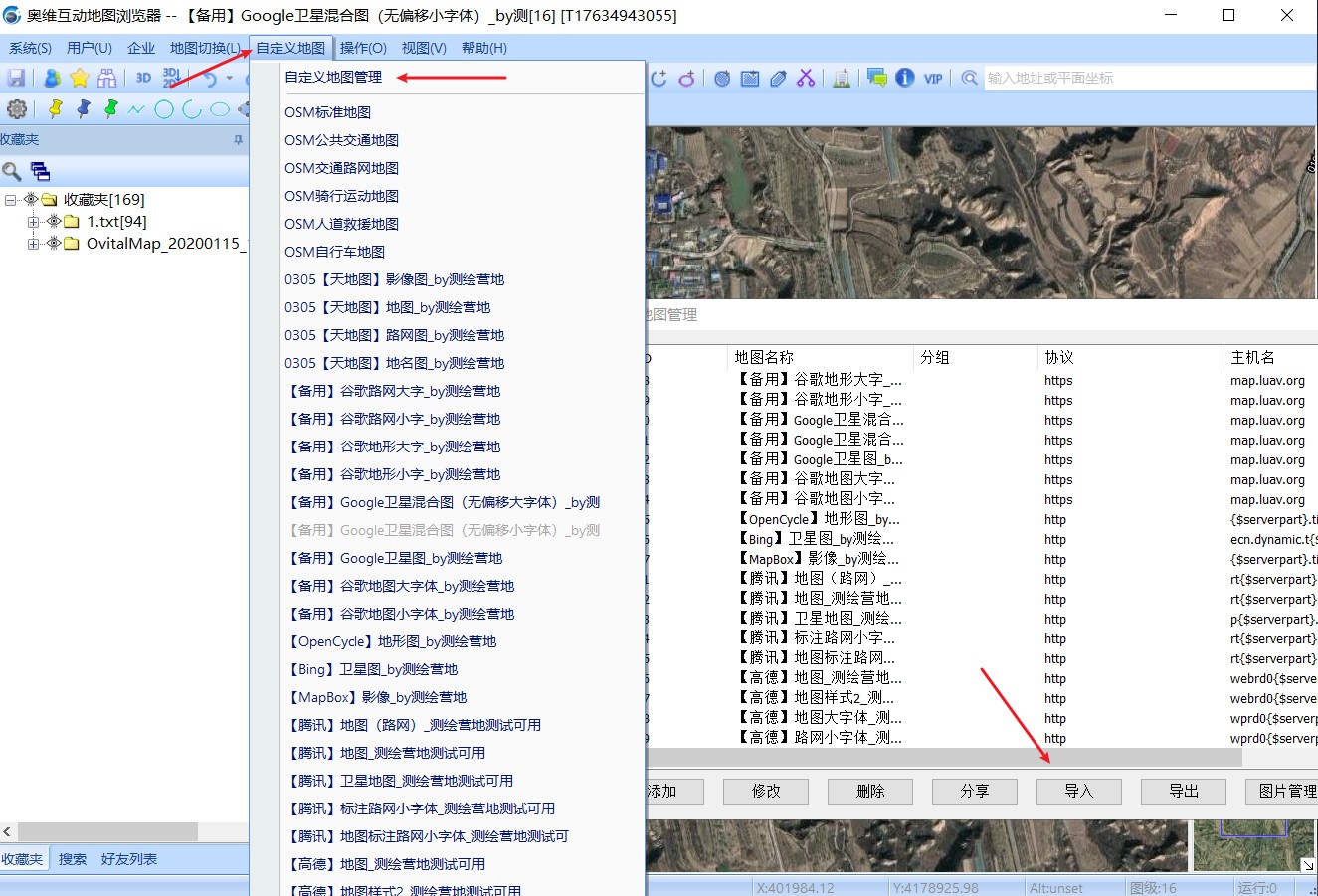1318x896 pixels.
Task: Click the 协议 column header
Action: [1131, 357]
